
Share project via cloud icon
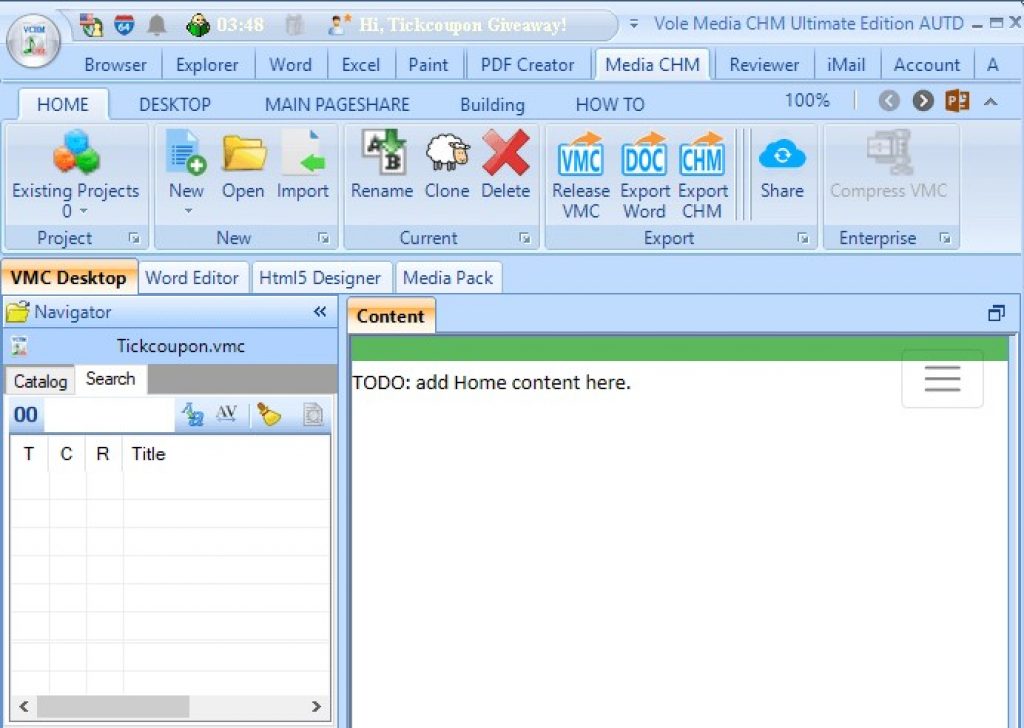pyautogui.click(x=782, y=155)
